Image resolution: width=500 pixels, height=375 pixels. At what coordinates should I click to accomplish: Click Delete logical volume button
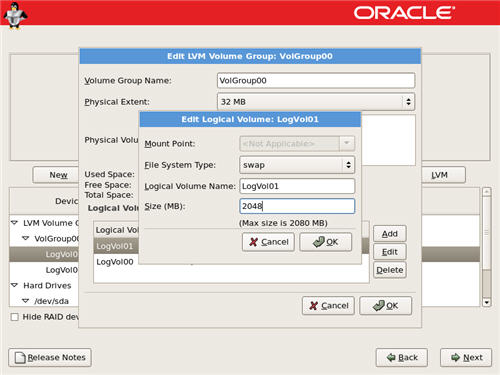tap(390, 270)
